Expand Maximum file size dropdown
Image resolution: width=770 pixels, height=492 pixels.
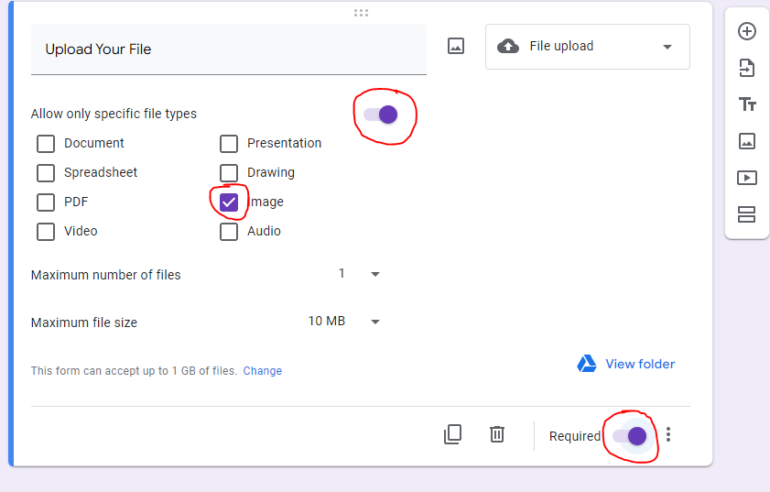coord(345,322)
